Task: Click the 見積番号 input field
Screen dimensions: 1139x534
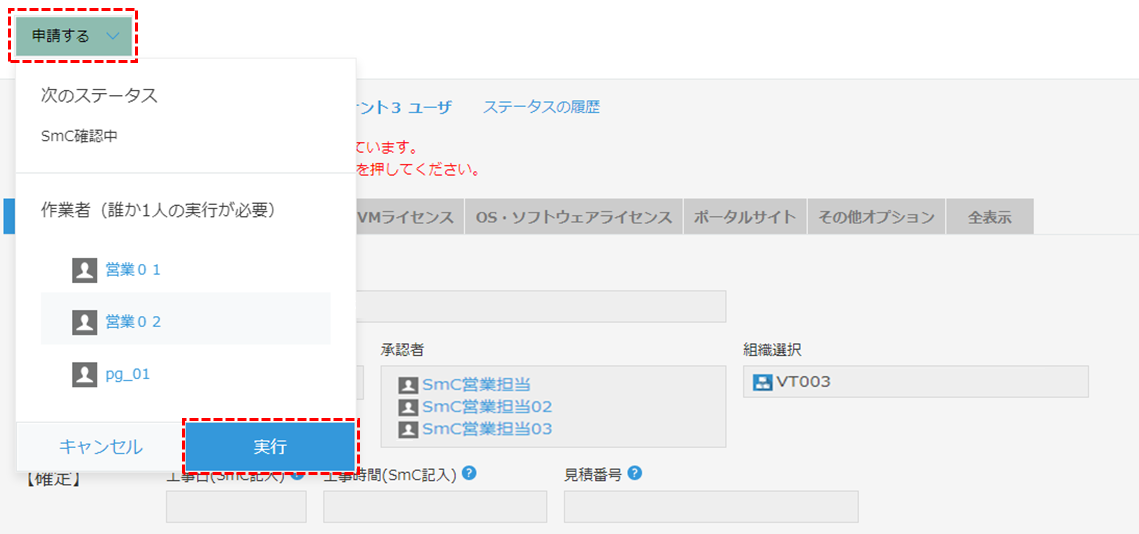Action: point(711,506)
